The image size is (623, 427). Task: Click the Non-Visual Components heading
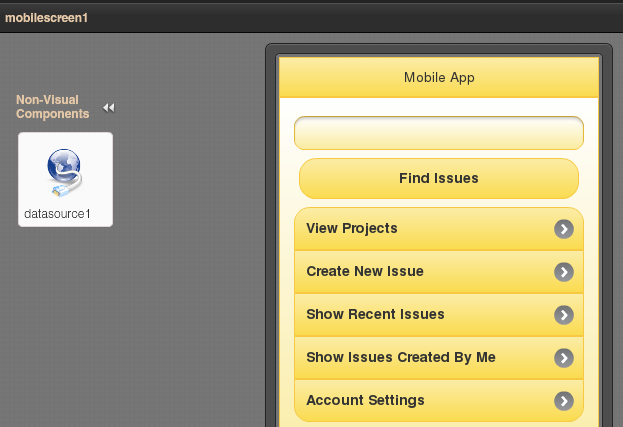52,107
